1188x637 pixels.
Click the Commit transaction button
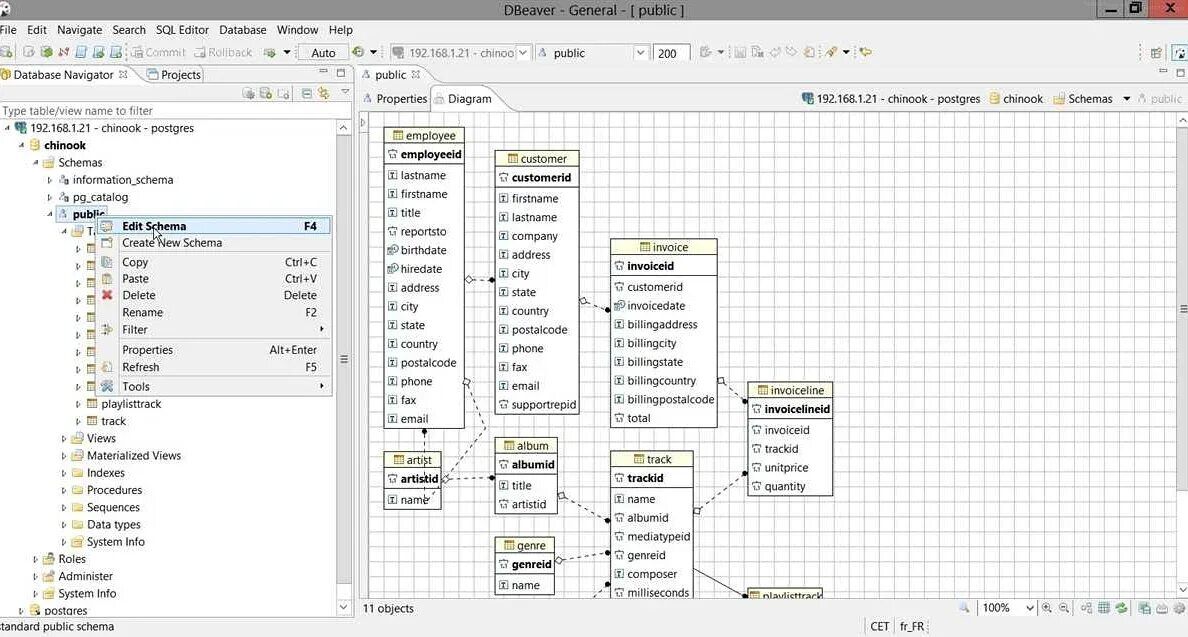(x=158, y=52)
